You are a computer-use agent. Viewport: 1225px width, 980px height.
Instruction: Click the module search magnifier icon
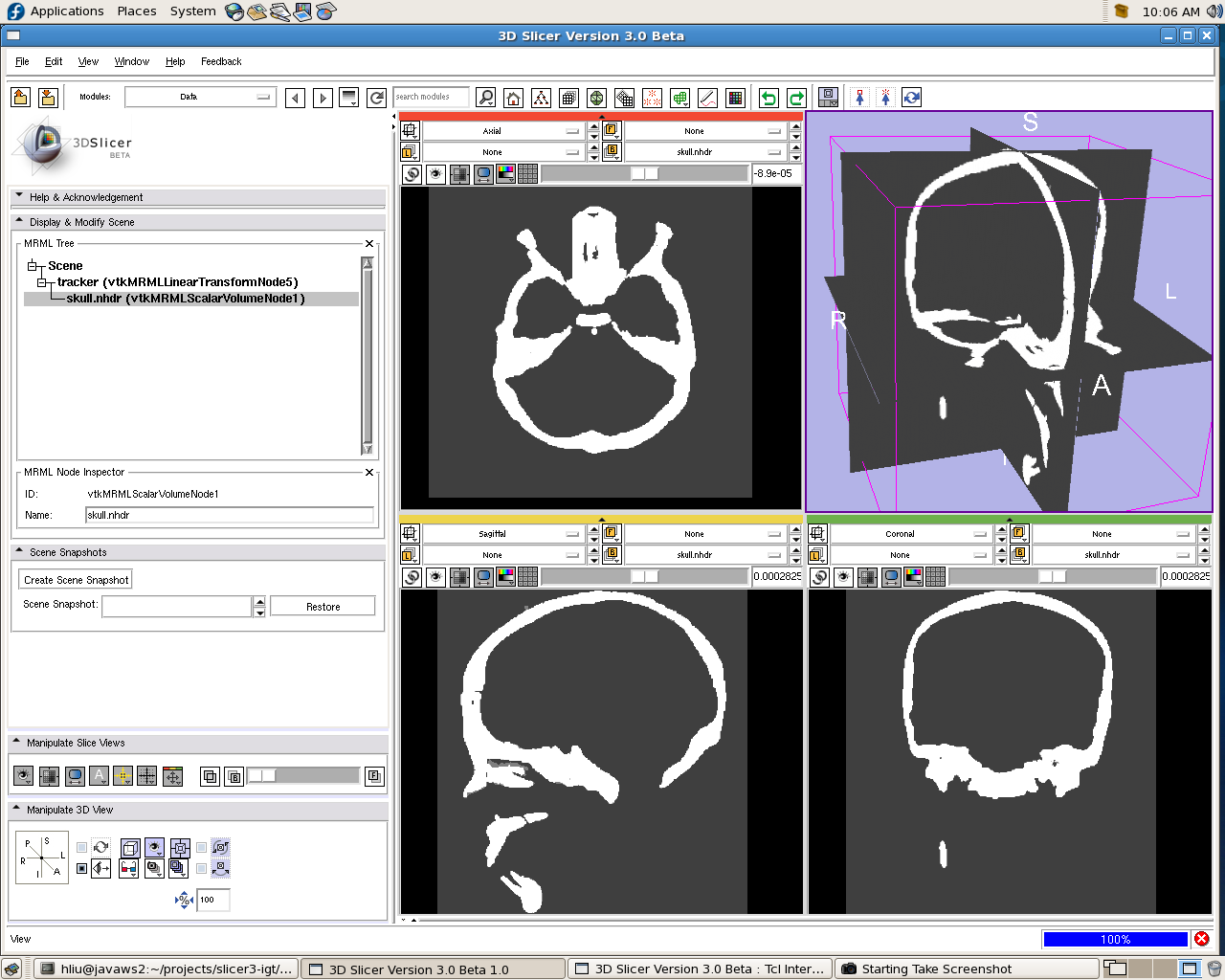click(x=486, y=98)
